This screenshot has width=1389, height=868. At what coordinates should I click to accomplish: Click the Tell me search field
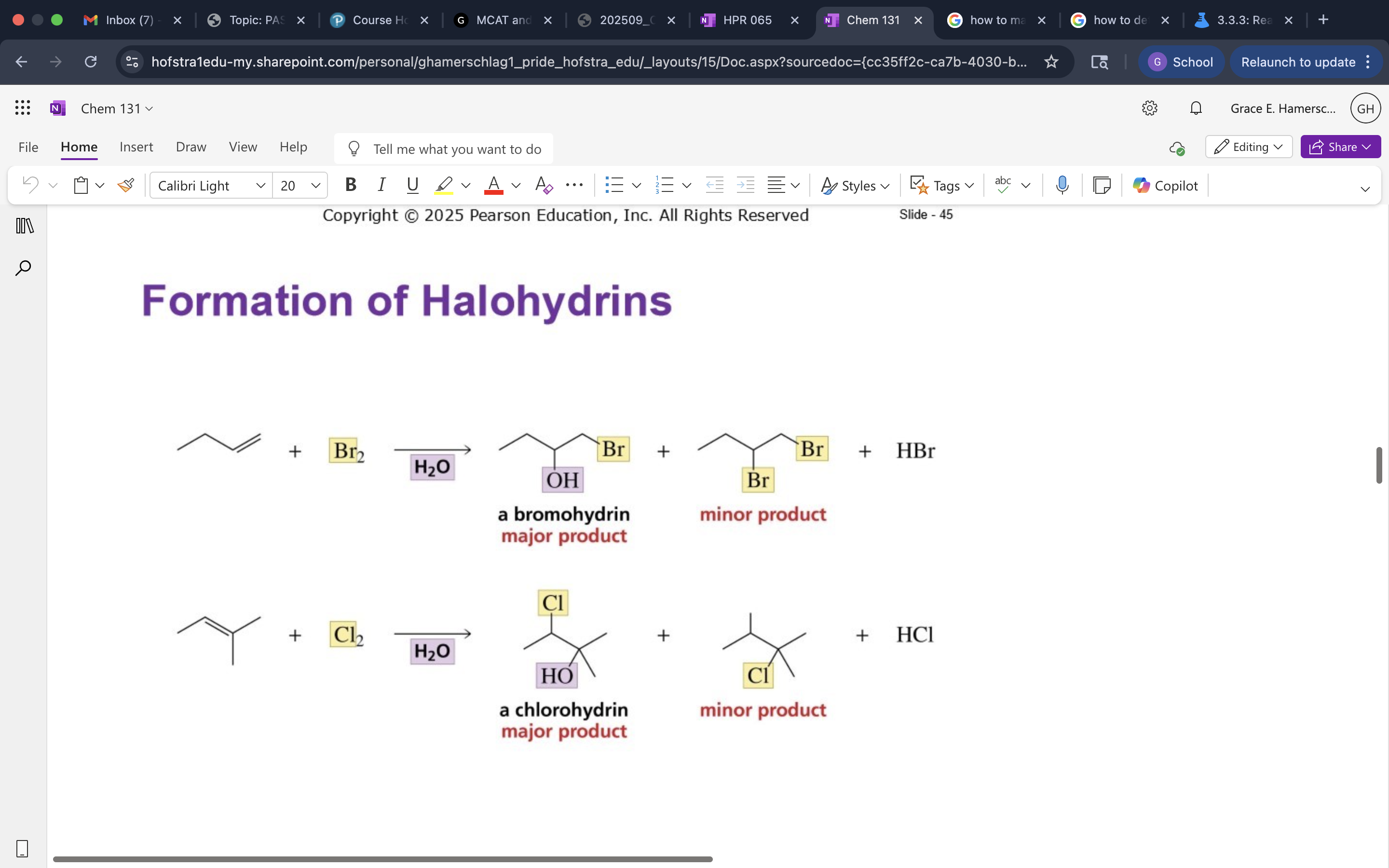pos(456,149)
